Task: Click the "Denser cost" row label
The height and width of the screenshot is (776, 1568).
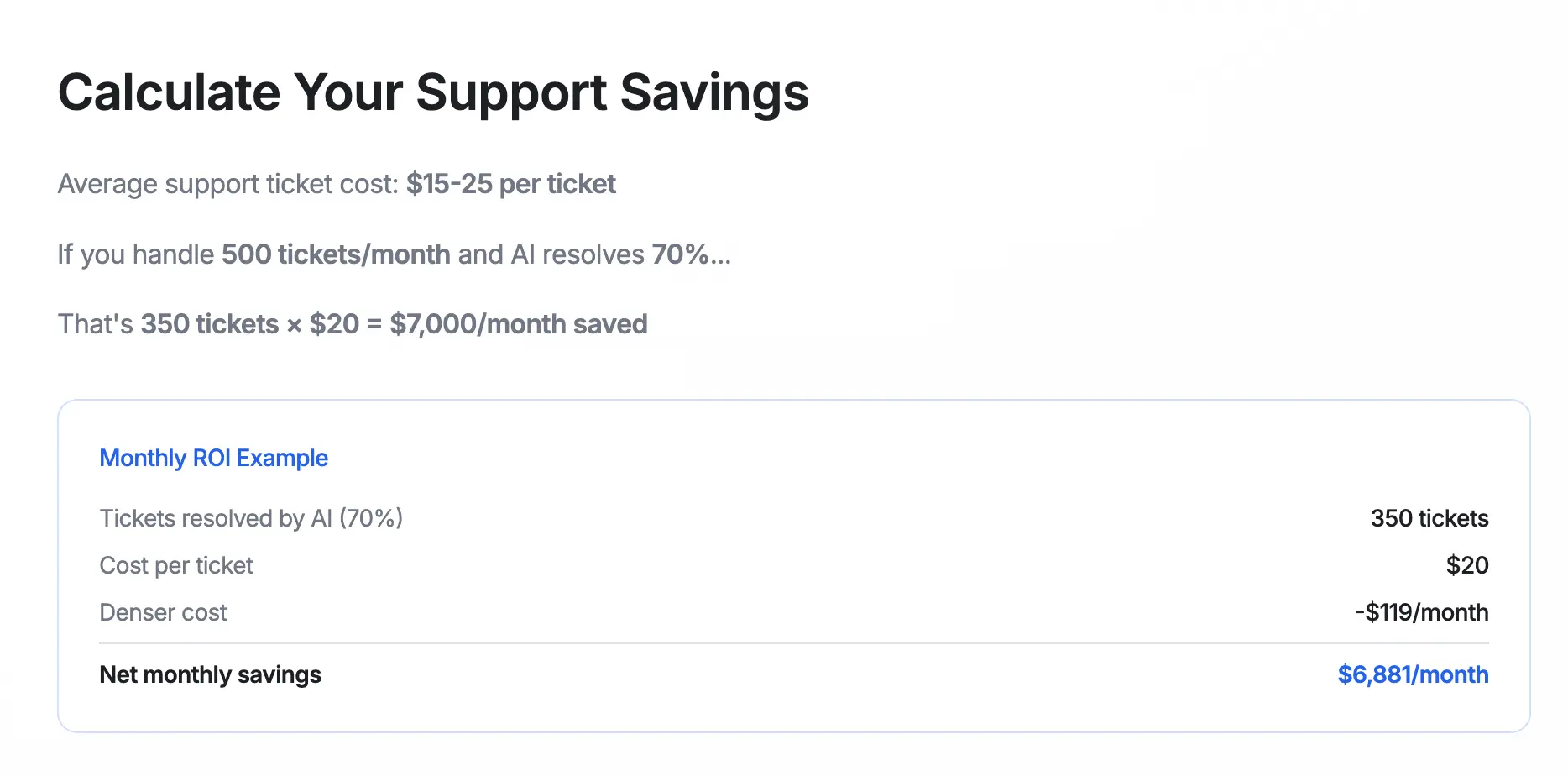Action: (163, 612)
